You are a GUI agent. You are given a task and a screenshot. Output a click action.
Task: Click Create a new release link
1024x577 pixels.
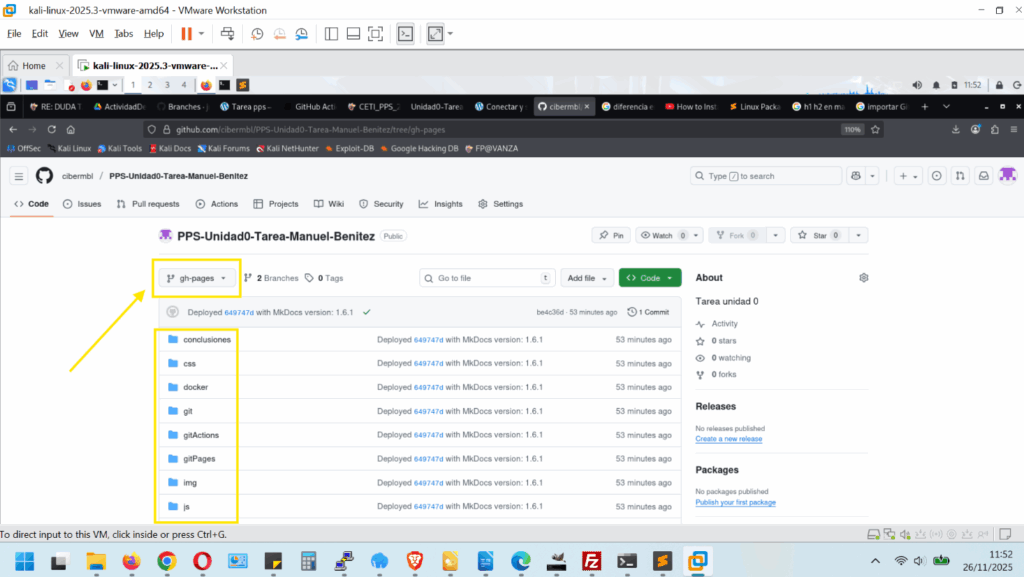[x=729, y=439]
